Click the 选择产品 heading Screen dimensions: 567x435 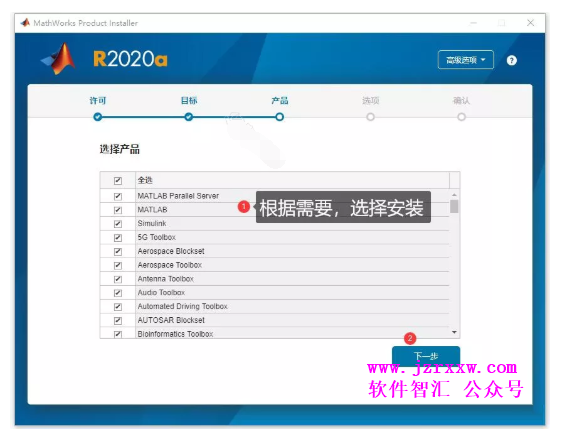tap(119, 149)
